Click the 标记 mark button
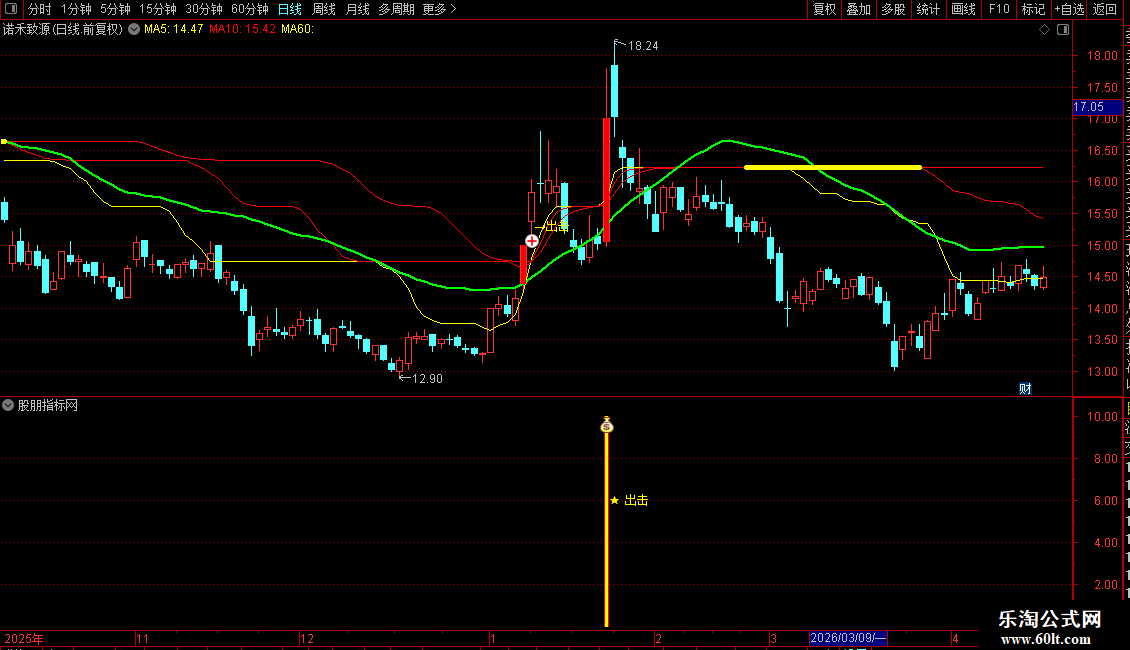1130x650 pixels. pos(1033,9)
